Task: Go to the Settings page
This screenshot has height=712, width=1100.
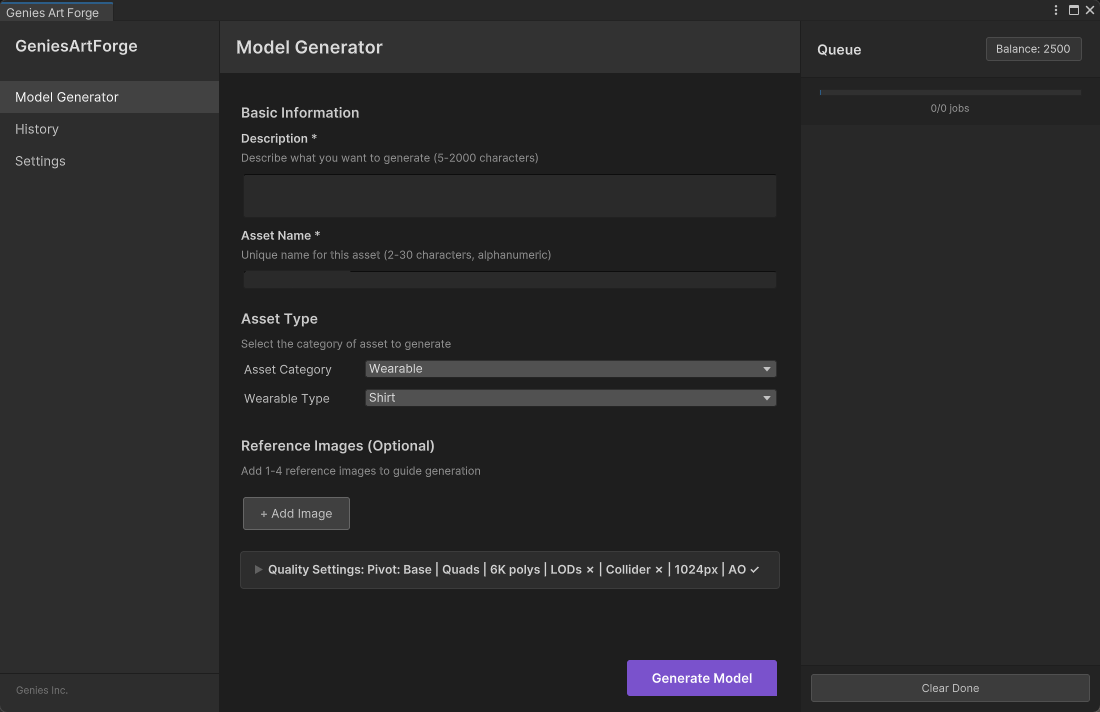Action: (40, 161)
